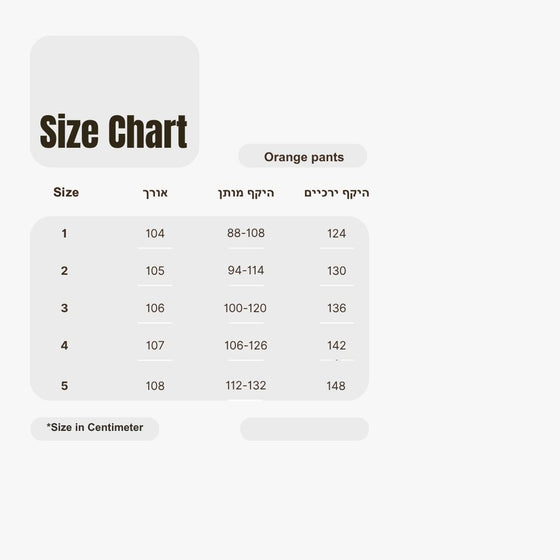The image size is (560, 560).
Task: Click the 88-108 waist value
Action: click(x=246, y=233)
